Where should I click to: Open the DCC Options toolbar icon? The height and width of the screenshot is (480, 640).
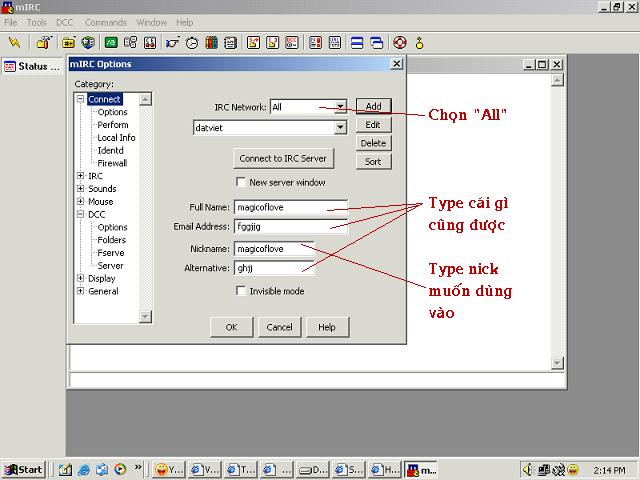[x=292, y=42]
